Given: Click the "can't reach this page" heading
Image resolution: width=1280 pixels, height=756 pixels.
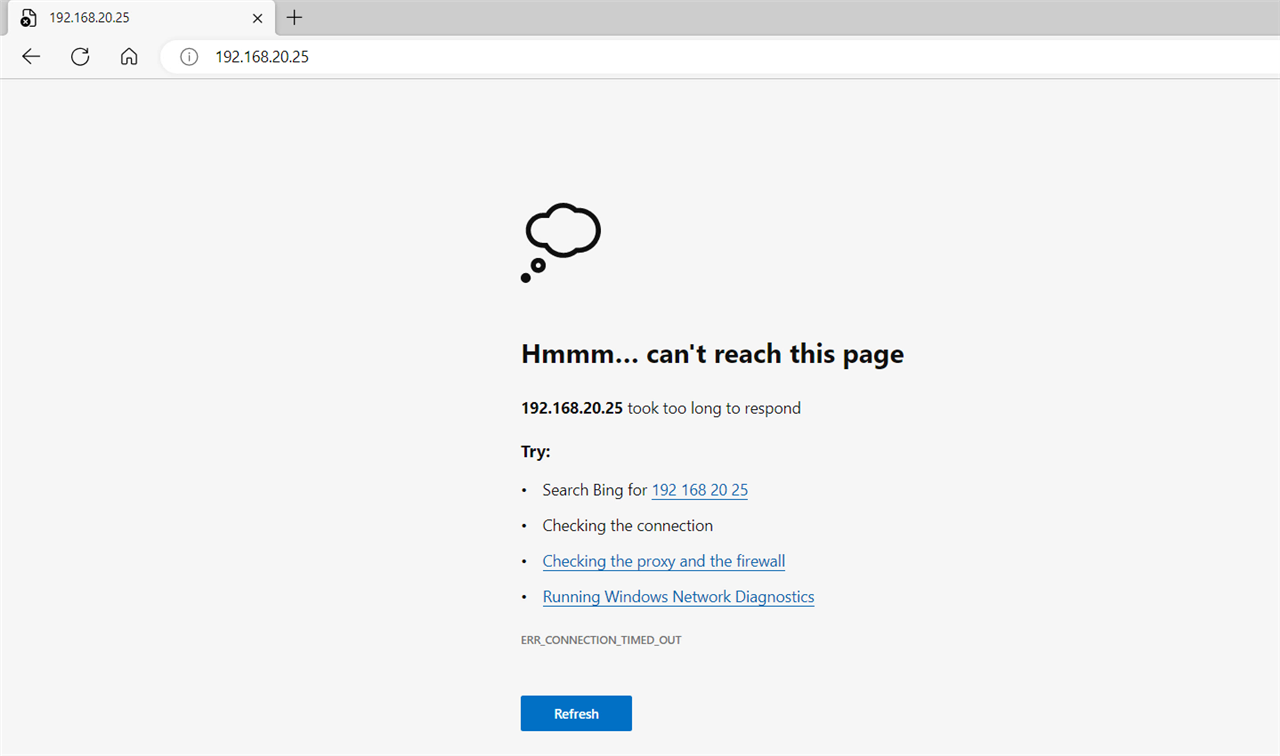Looking at the screenshot, I should (712, 354).
